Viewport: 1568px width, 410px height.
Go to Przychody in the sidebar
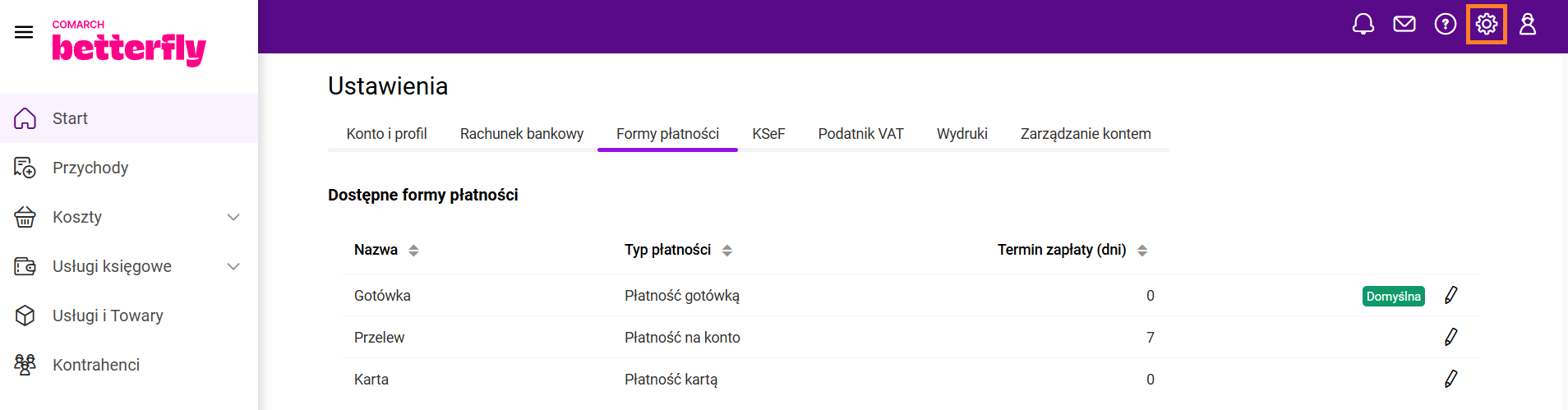coord(90,168)
